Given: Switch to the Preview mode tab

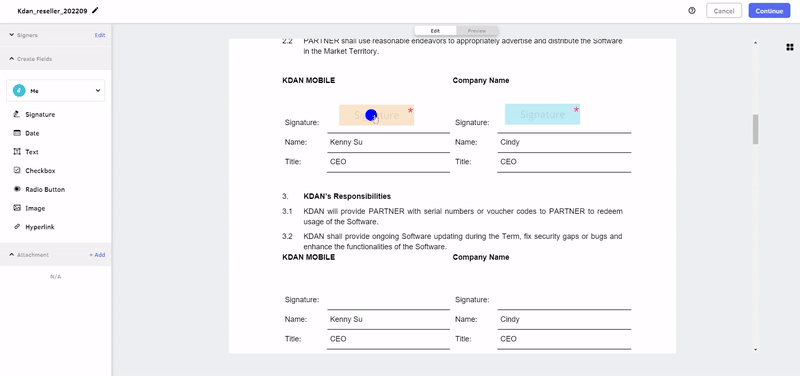Looking at the screenshot, I should 477,31.
